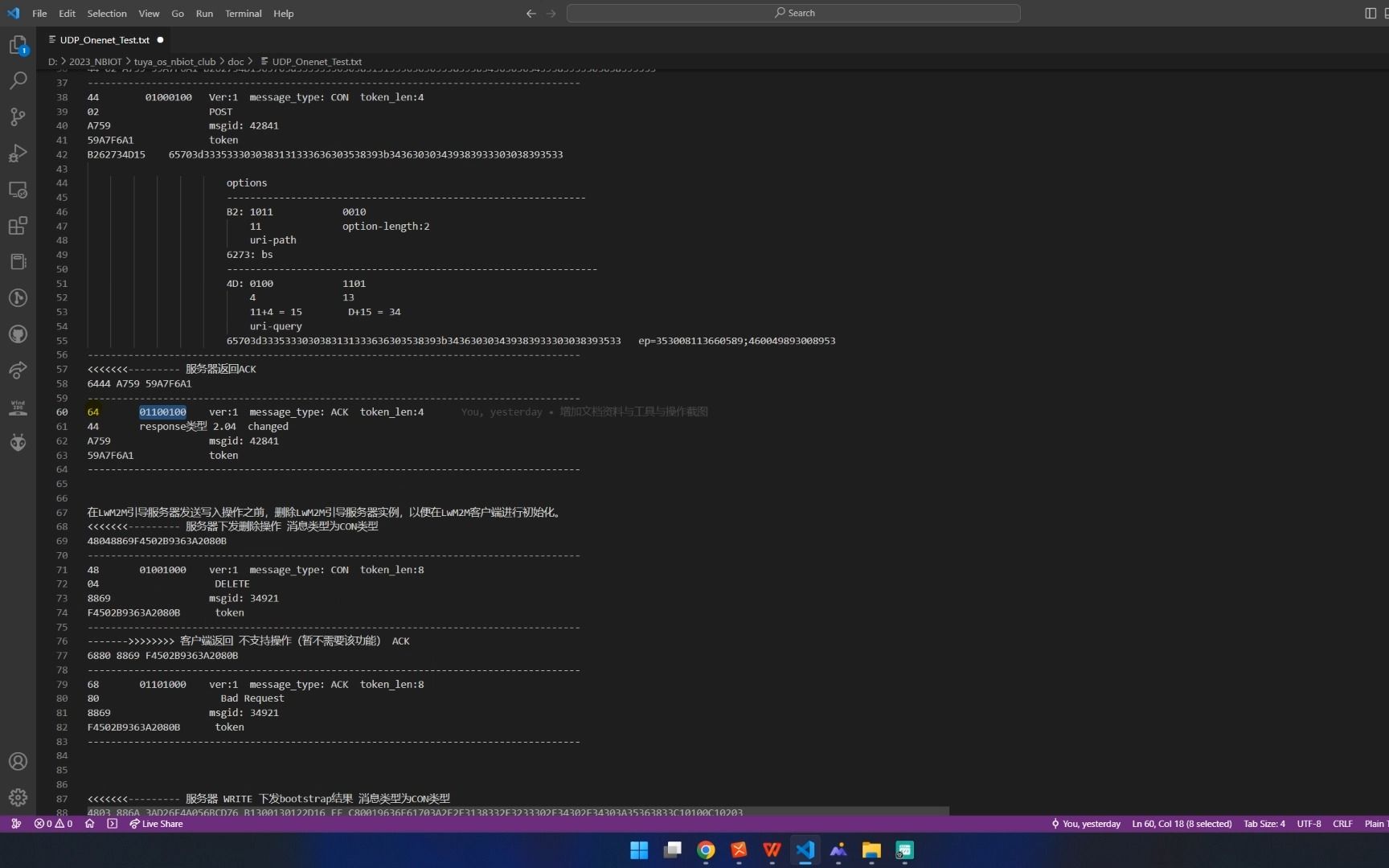
Task: Change indentation via 'Tab Size: 4'
Action: pos(1264,824)
